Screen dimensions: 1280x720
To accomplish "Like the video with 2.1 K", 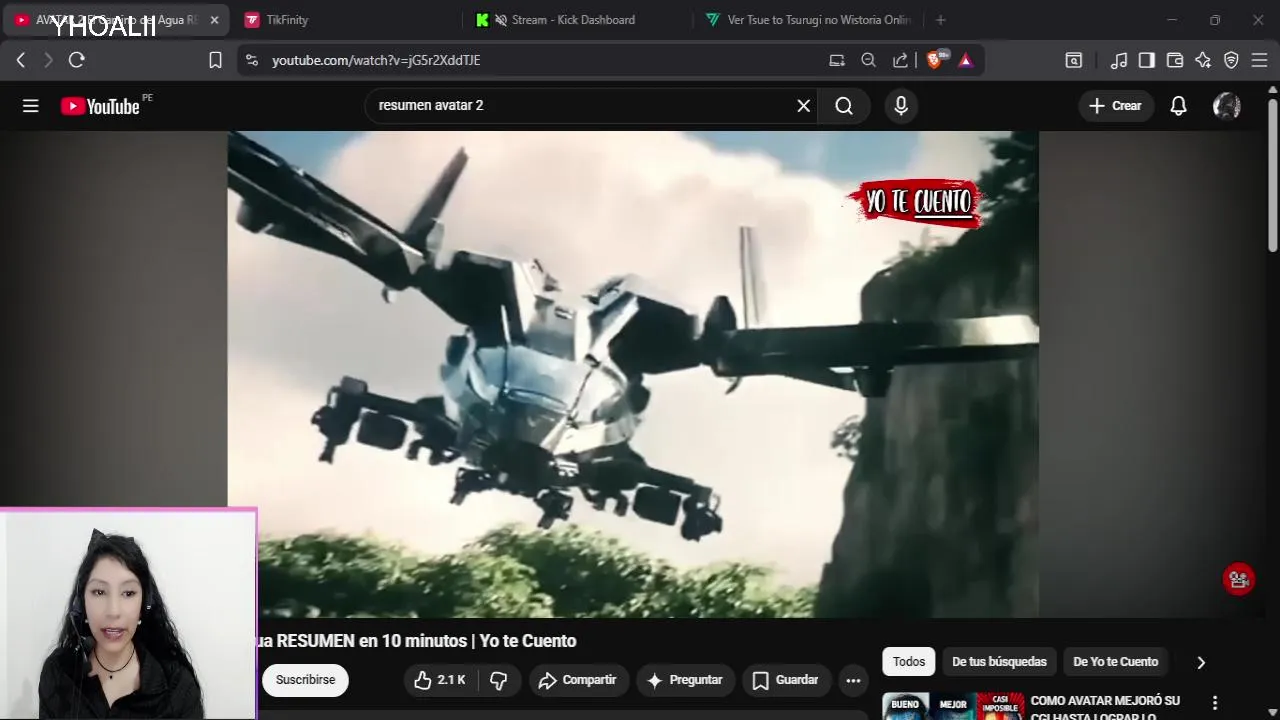I will click(440, 680).
